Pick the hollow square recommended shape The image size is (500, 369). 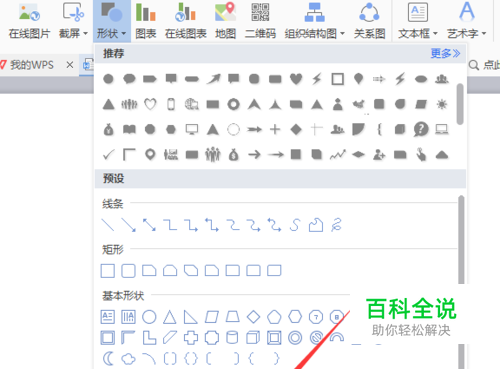click(x=338, y=79)
